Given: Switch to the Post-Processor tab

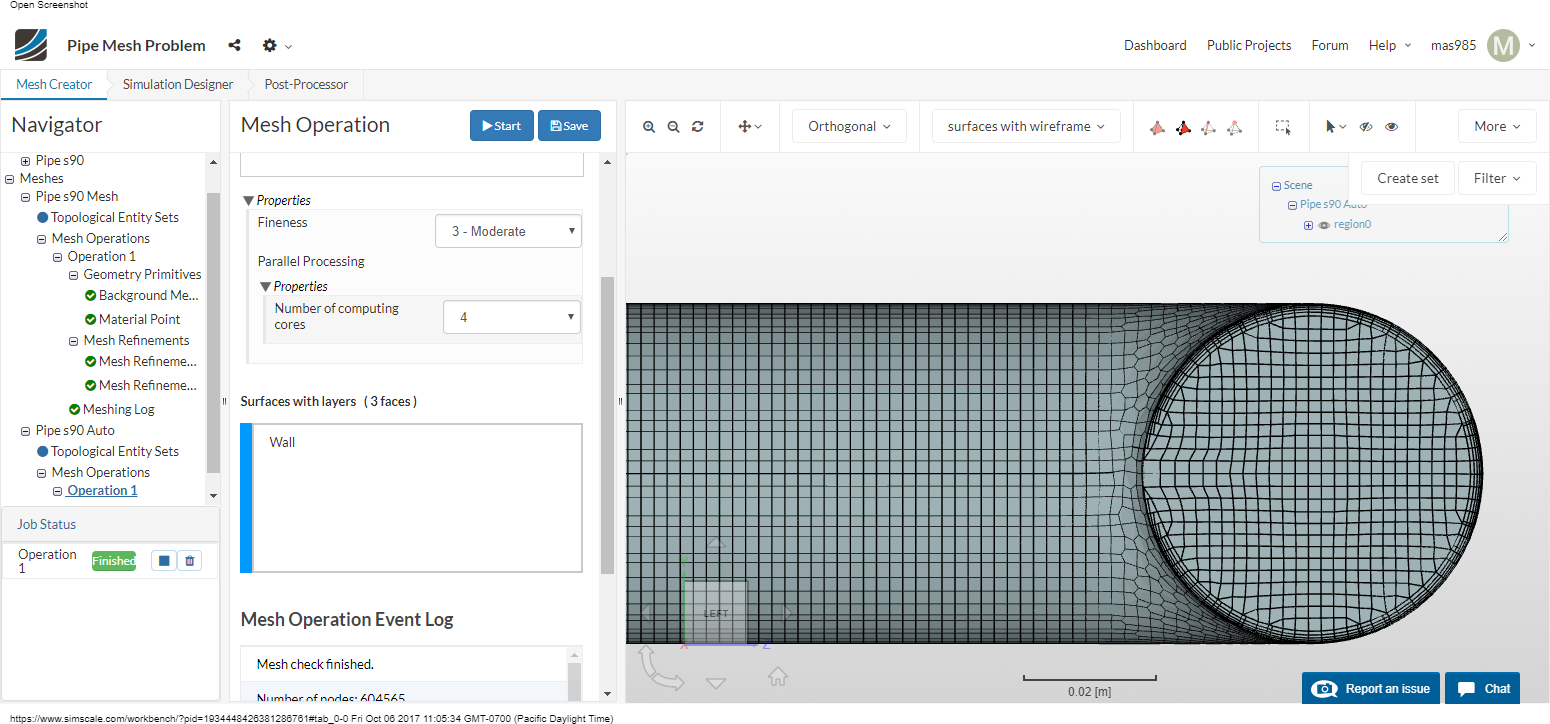Looking at the screenshot, I should (x=306, y=84).
